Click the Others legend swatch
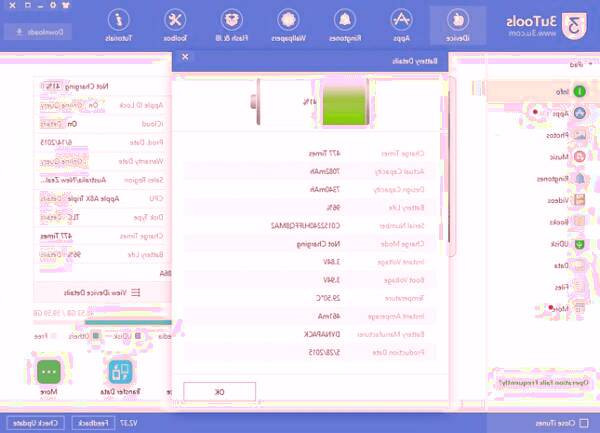This screenshot has height=433, width=600. point(96,336)
